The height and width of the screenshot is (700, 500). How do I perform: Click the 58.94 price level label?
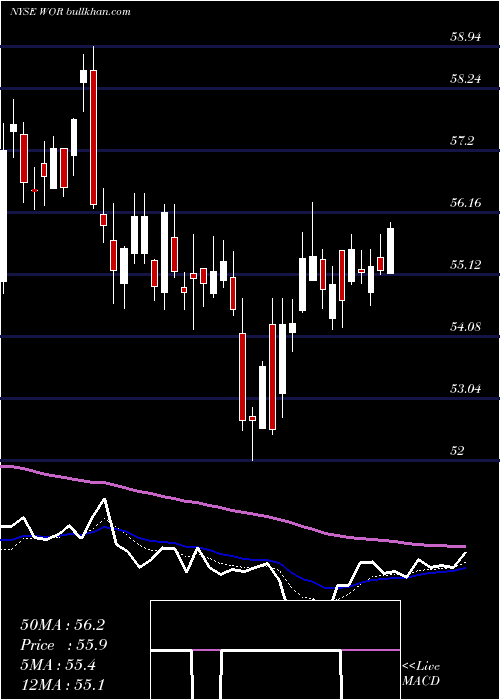[x=466, y=37]
